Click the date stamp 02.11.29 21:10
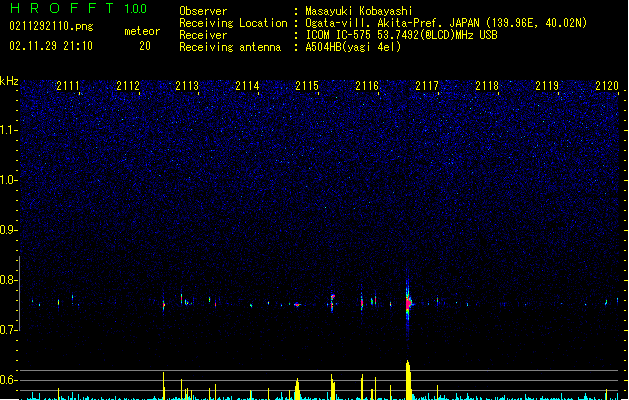 click(51, 46)
